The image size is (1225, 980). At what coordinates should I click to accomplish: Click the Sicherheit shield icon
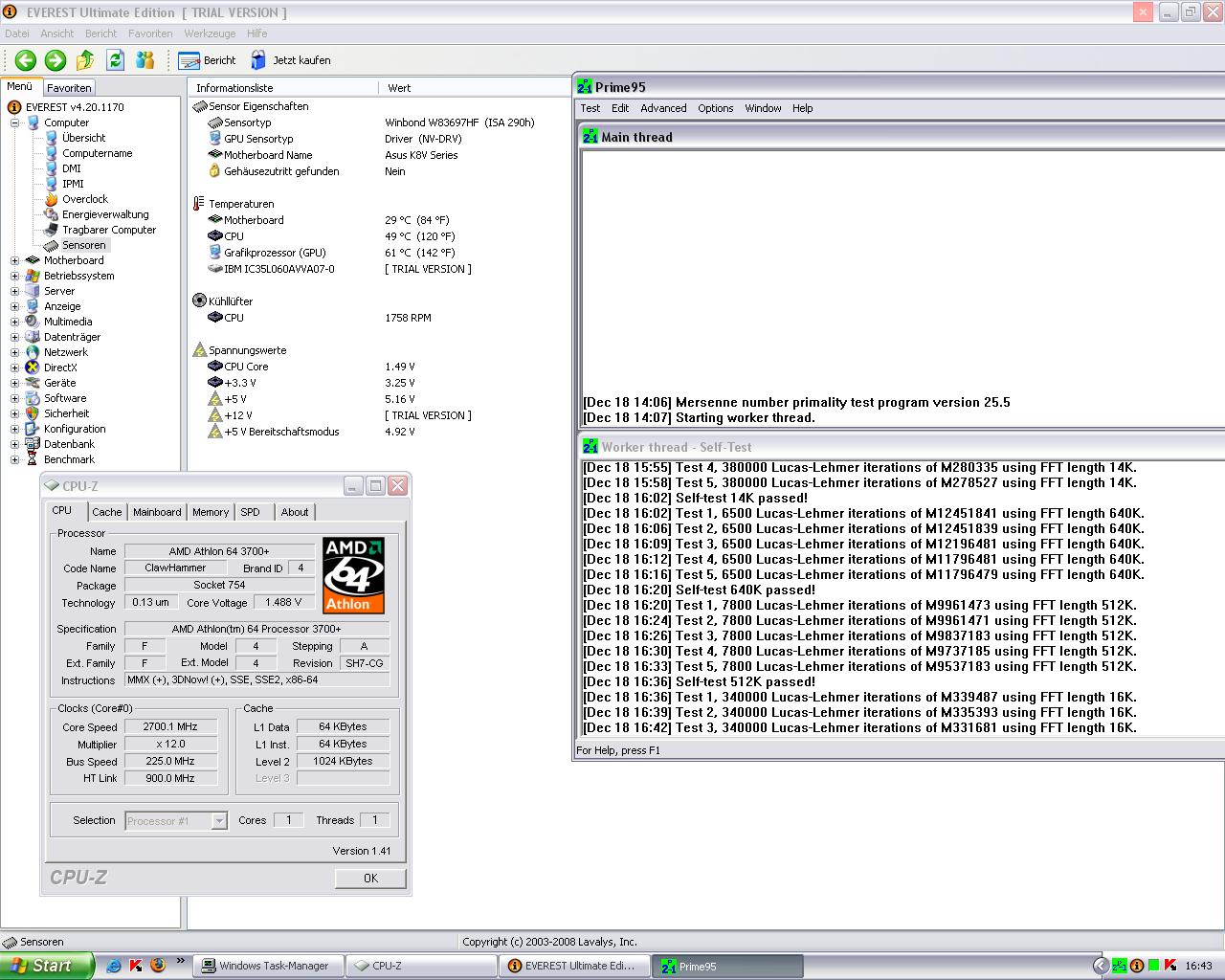click(33, 413)
